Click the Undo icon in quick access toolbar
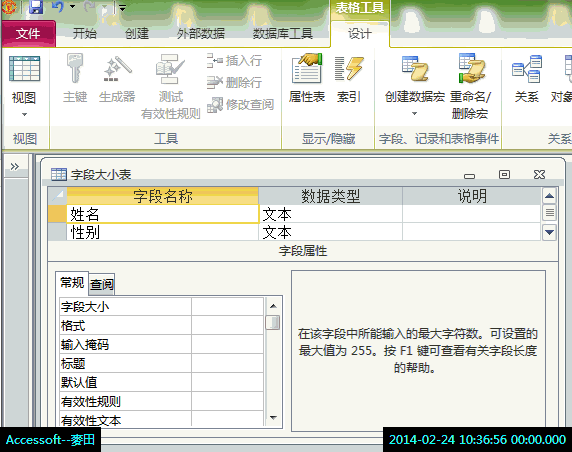The image size is (572, 452). coord(58,7)
